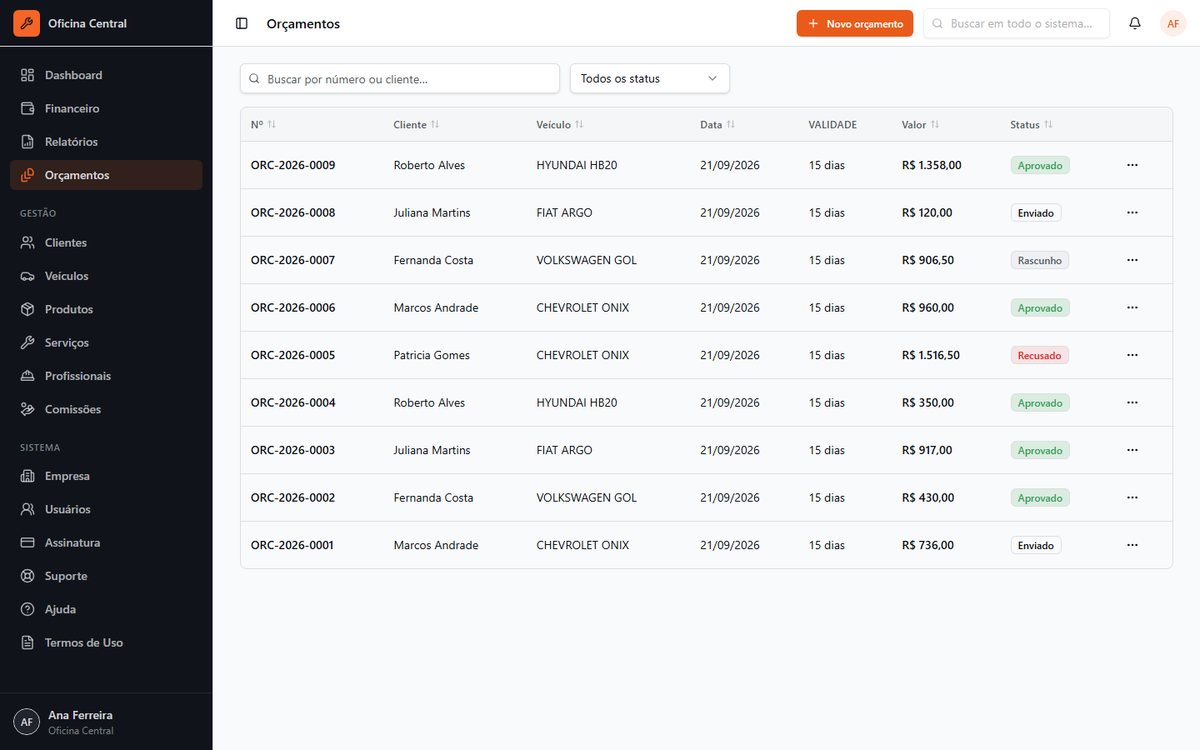Viewport: 1200px width, 750px height.
Task: Open Ajuda in the sidebar
Action: point(106,609)
